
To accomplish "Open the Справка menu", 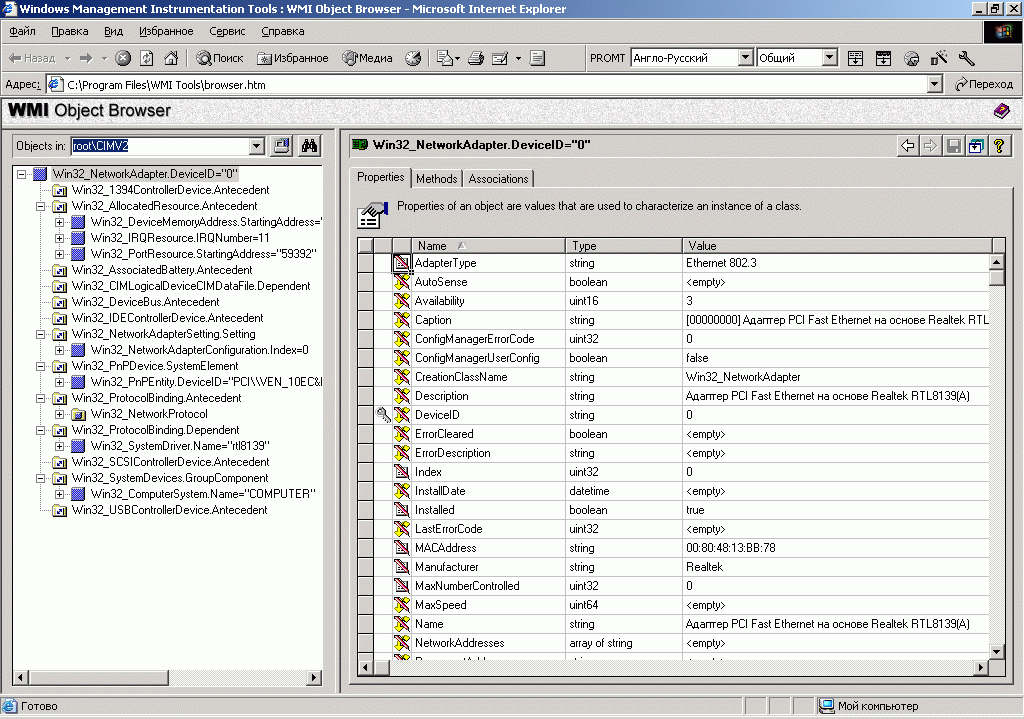I will (x=283, y=31).
